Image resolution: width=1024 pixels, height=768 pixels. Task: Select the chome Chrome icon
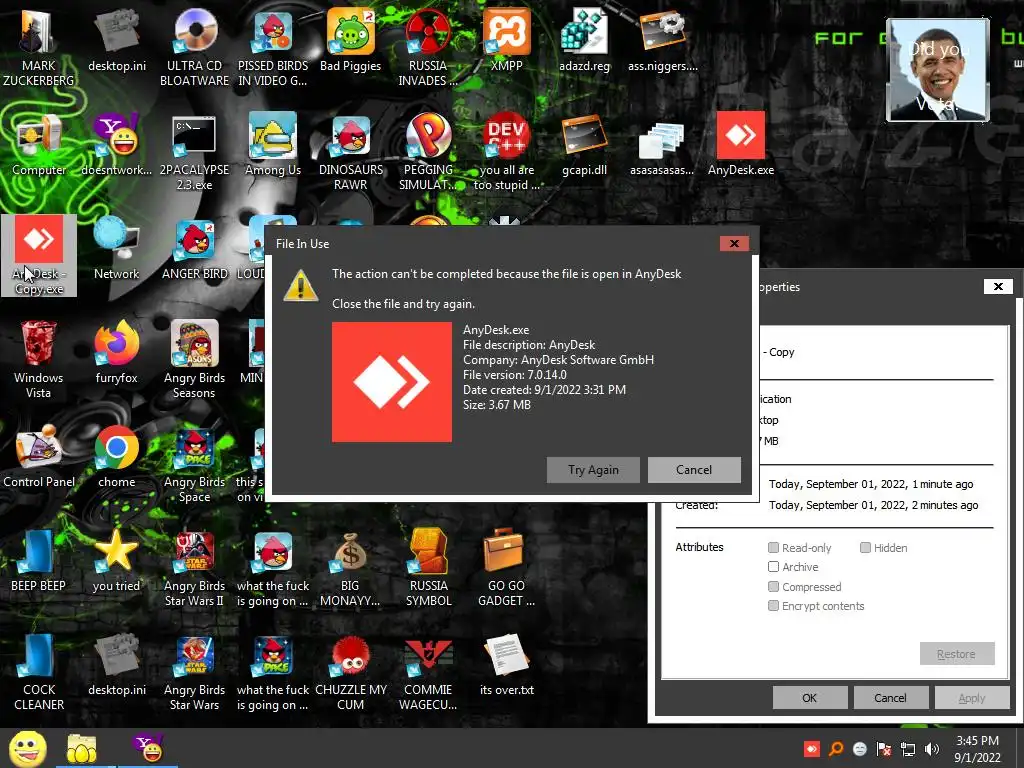coord(116,456)
